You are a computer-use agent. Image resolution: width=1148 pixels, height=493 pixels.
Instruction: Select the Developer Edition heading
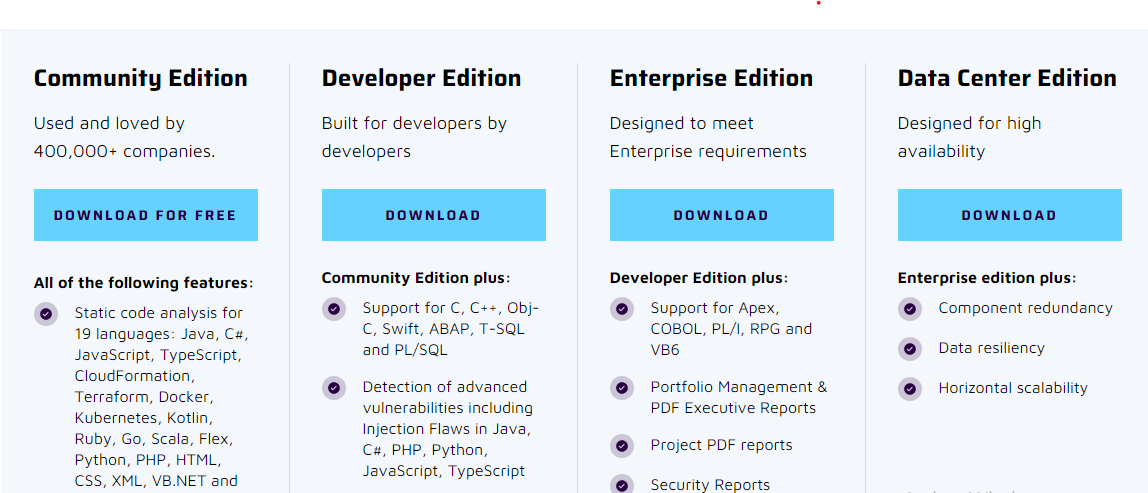[x=422, y=78]
